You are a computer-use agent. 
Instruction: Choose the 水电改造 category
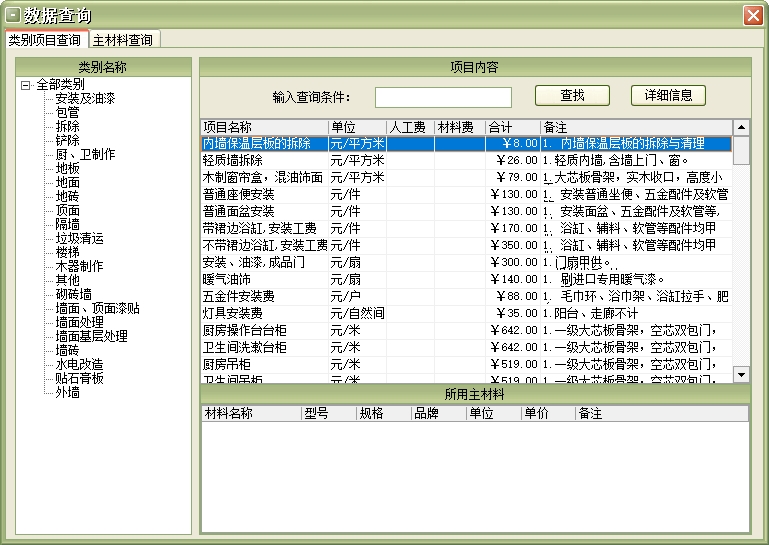79,365
